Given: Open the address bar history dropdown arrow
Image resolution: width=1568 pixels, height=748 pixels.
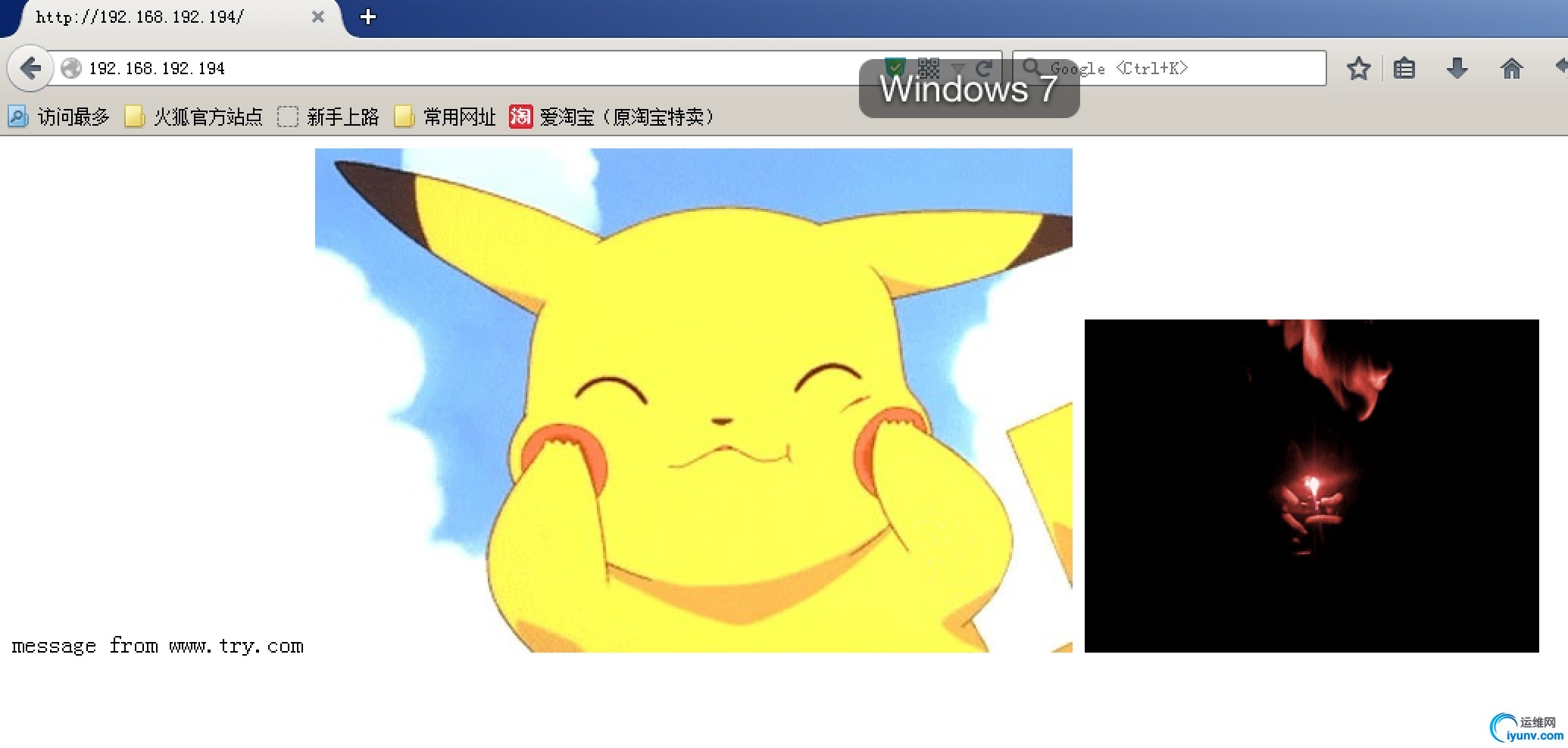Looking at the screenshot, I should [958, 68].
